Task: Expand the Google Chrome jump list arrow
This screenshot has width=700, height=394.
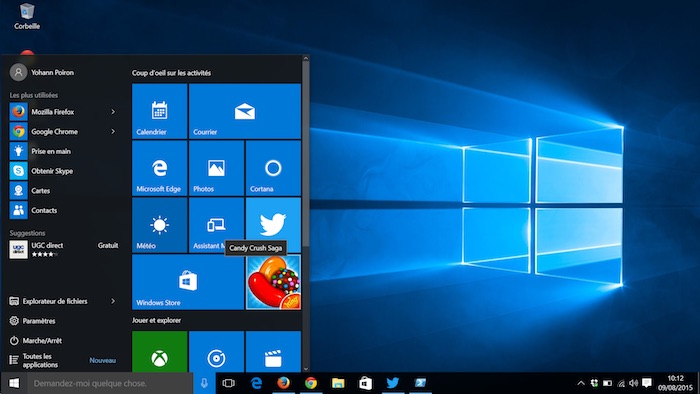Action: pos(113,132)
